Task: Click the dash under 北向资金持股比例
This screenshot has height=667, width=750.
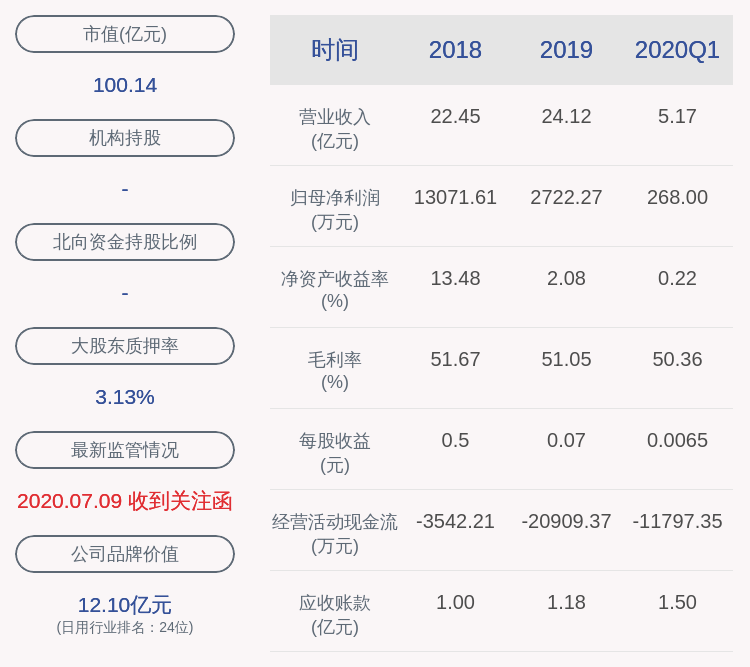Action: (125, 293)
